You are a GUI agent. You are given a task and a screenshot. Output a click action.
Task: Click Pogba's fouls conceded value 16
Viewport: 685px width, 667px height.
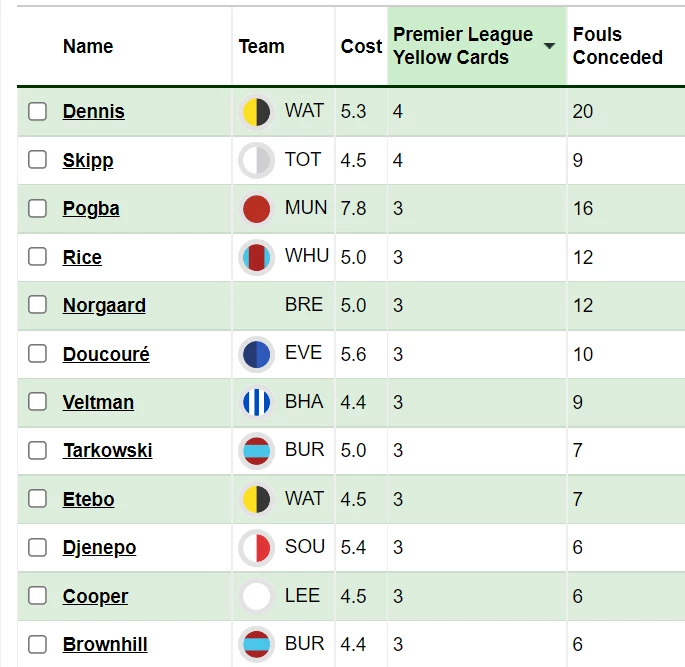(583, 208)
